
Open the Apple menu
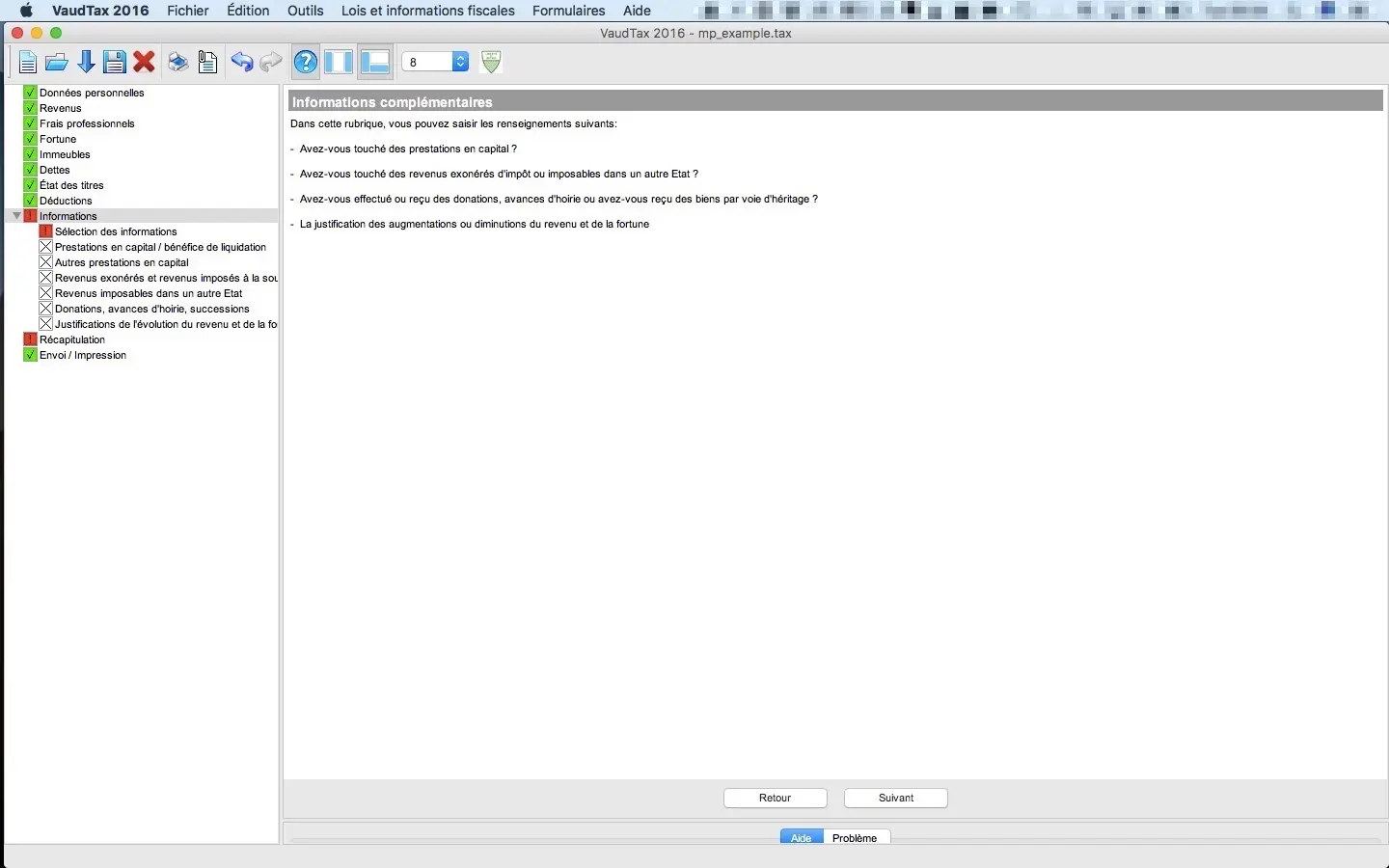26,11
